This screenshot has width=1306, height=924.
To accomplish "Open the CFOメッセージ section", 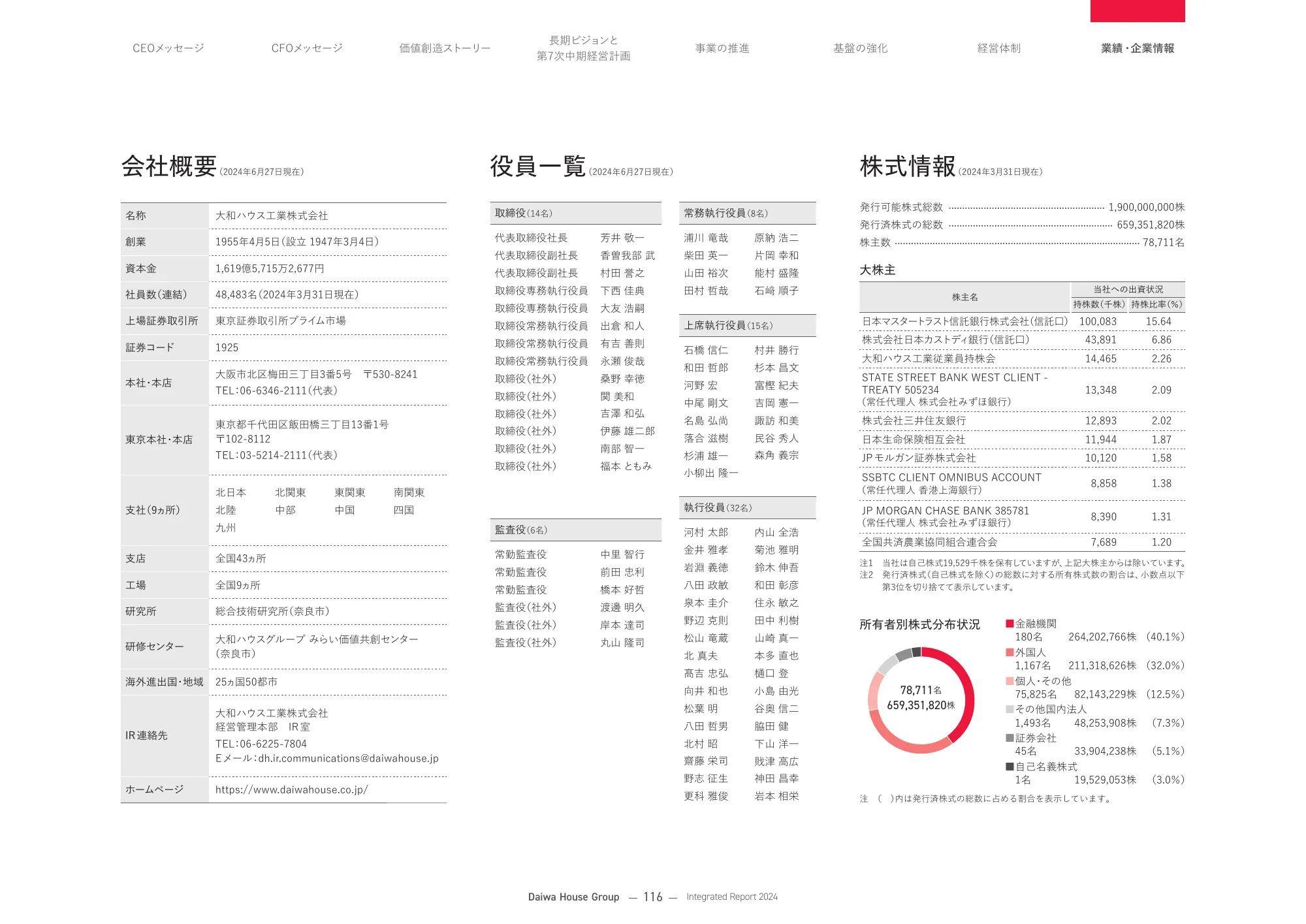I will click(x=307, y=47).
